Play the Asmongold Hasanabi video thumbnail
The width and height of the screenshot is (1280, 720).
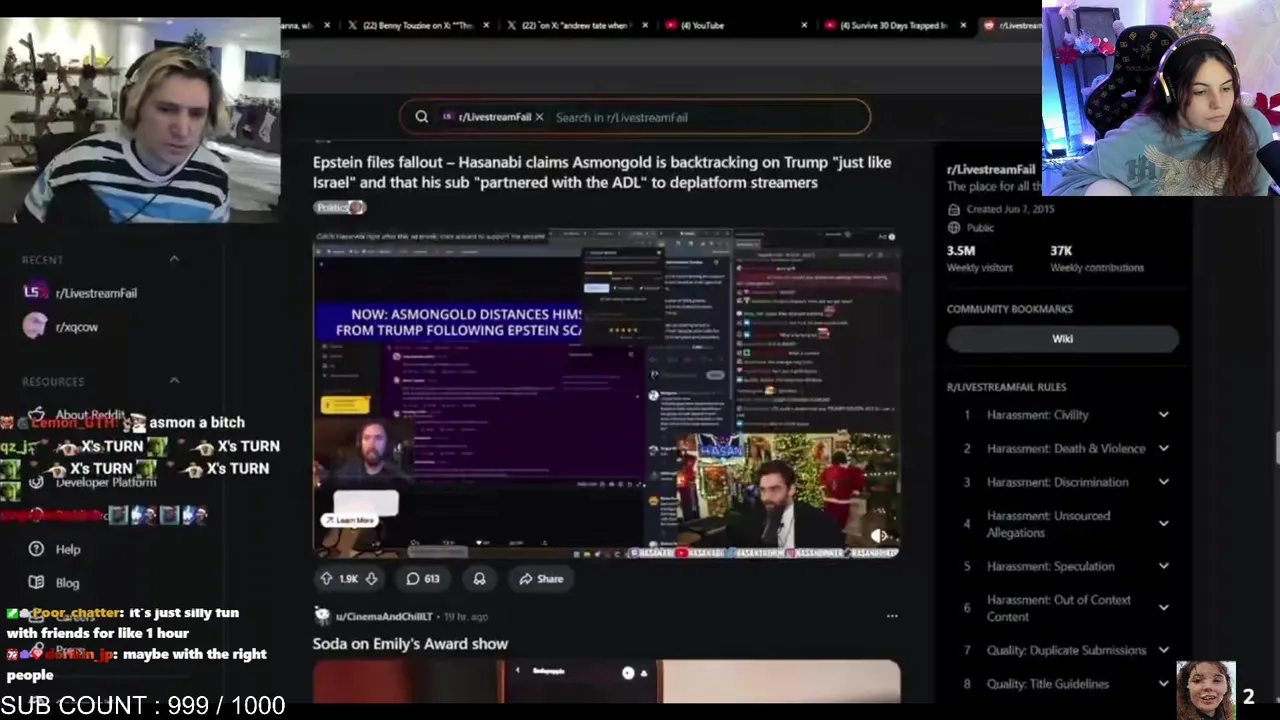pos(606,393)
